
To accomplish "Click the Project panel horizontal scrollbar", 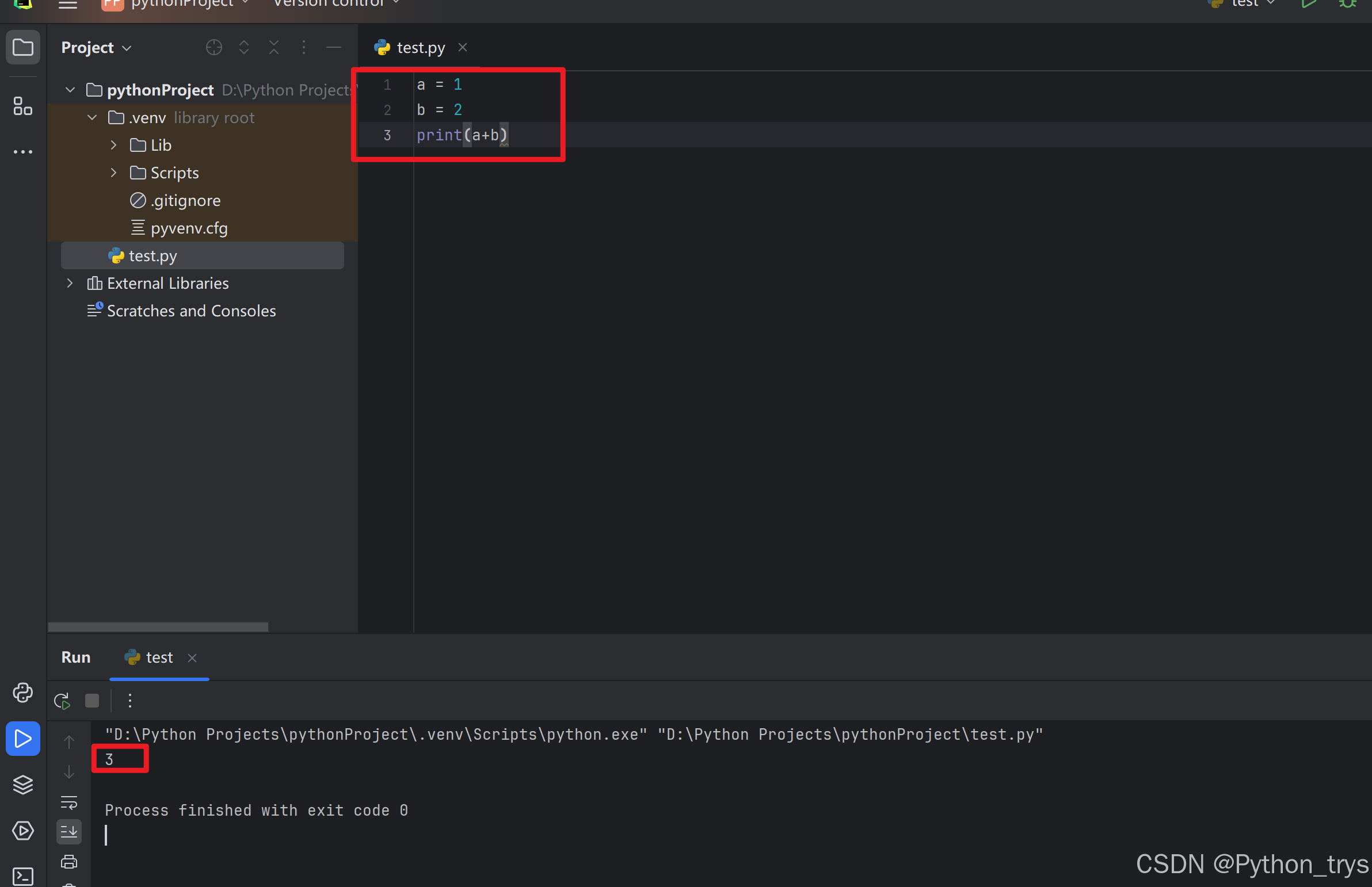I will tap(158, 626).
